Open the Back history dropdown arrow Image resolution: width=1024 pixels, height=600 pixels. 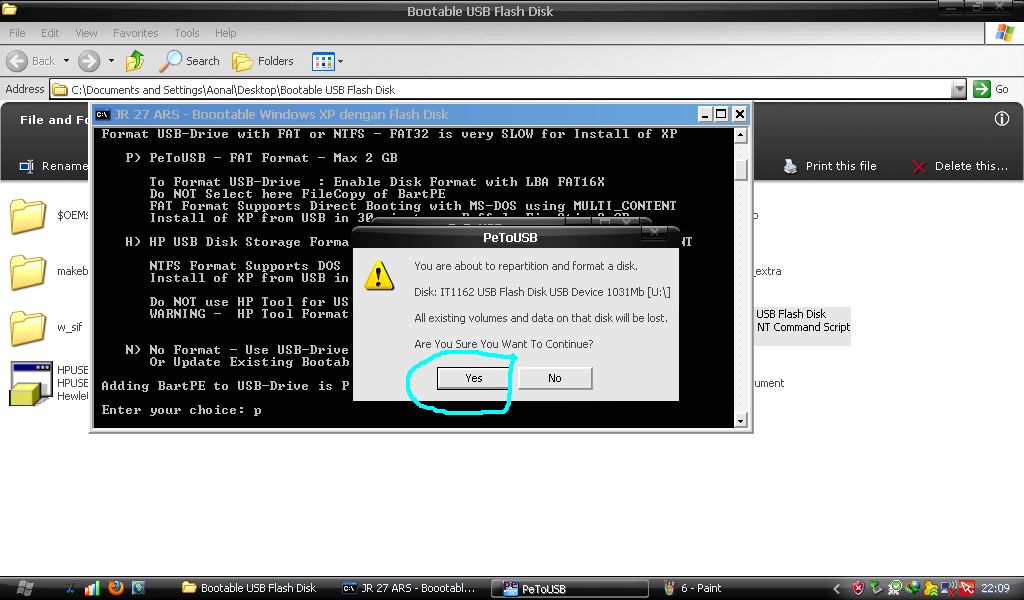(66, 61)
